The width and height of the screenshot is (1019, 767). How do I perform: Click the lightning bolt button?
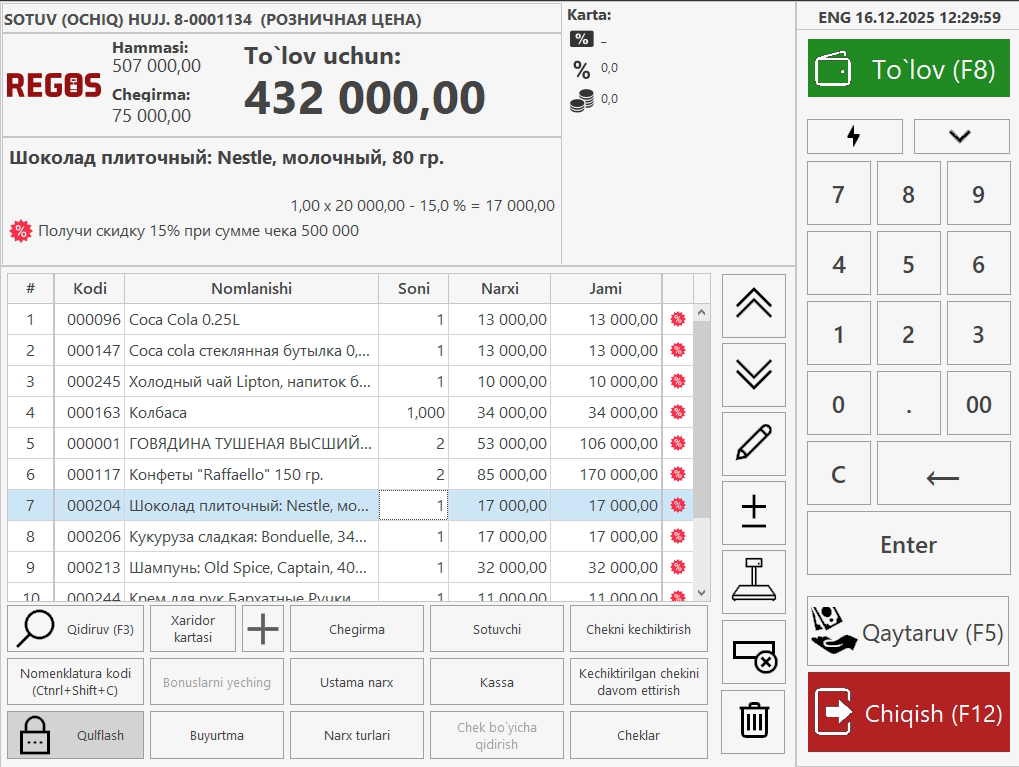click(x=854, y=136)
